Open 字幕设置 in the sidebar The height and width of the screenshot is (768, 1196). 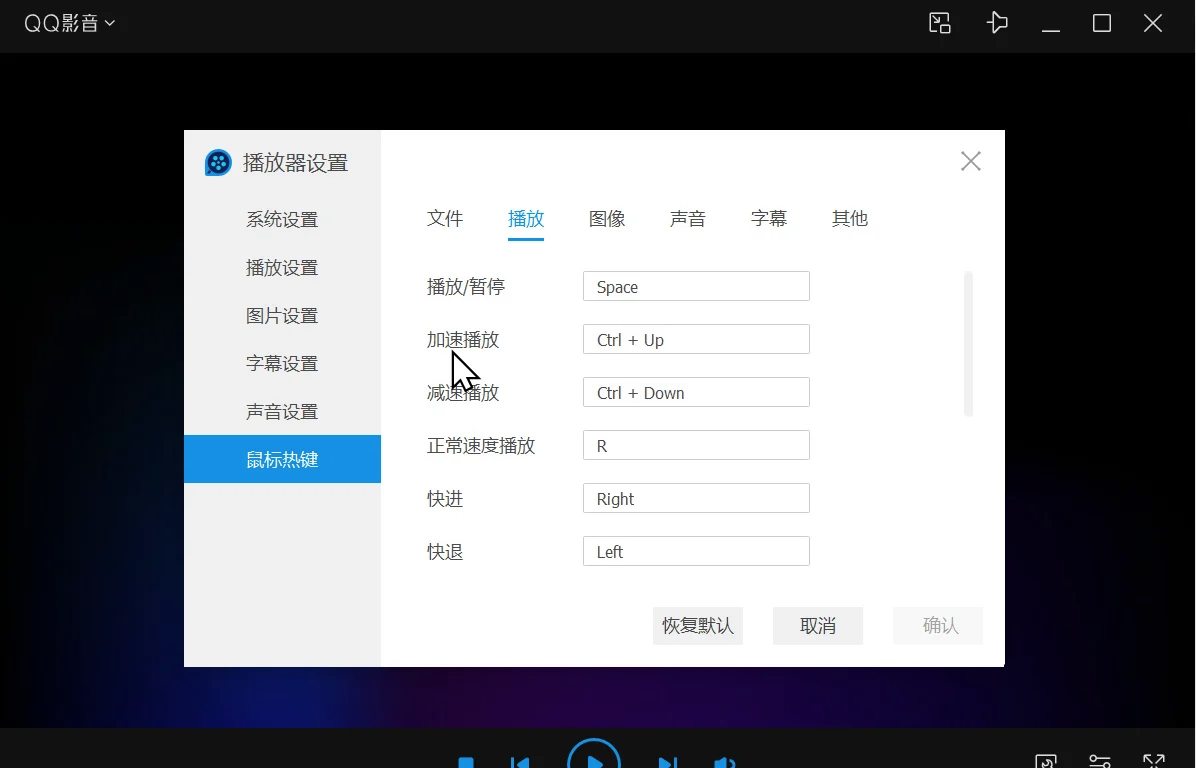282,364
